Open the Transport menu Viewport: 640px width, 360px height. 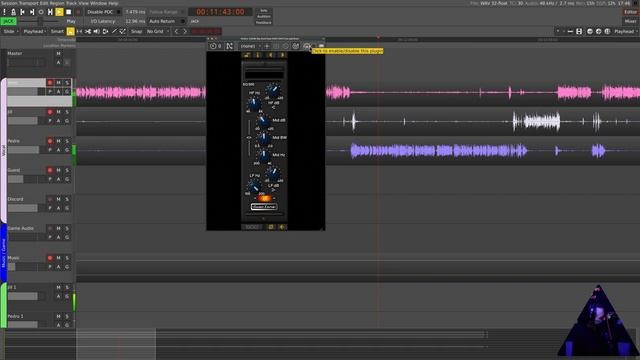click(x=28, y=3)
